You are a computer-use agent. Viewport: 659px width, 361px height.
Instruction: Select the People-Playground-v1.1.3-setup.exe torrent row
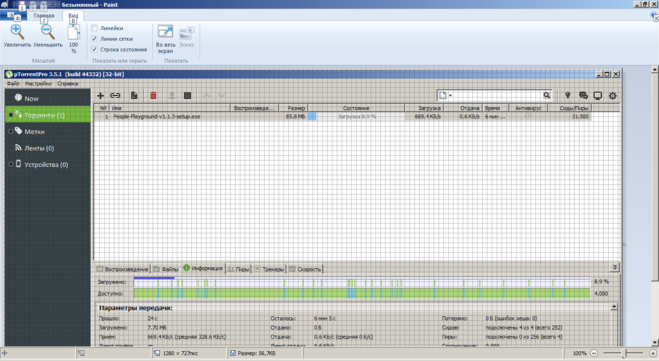(342, 116)
